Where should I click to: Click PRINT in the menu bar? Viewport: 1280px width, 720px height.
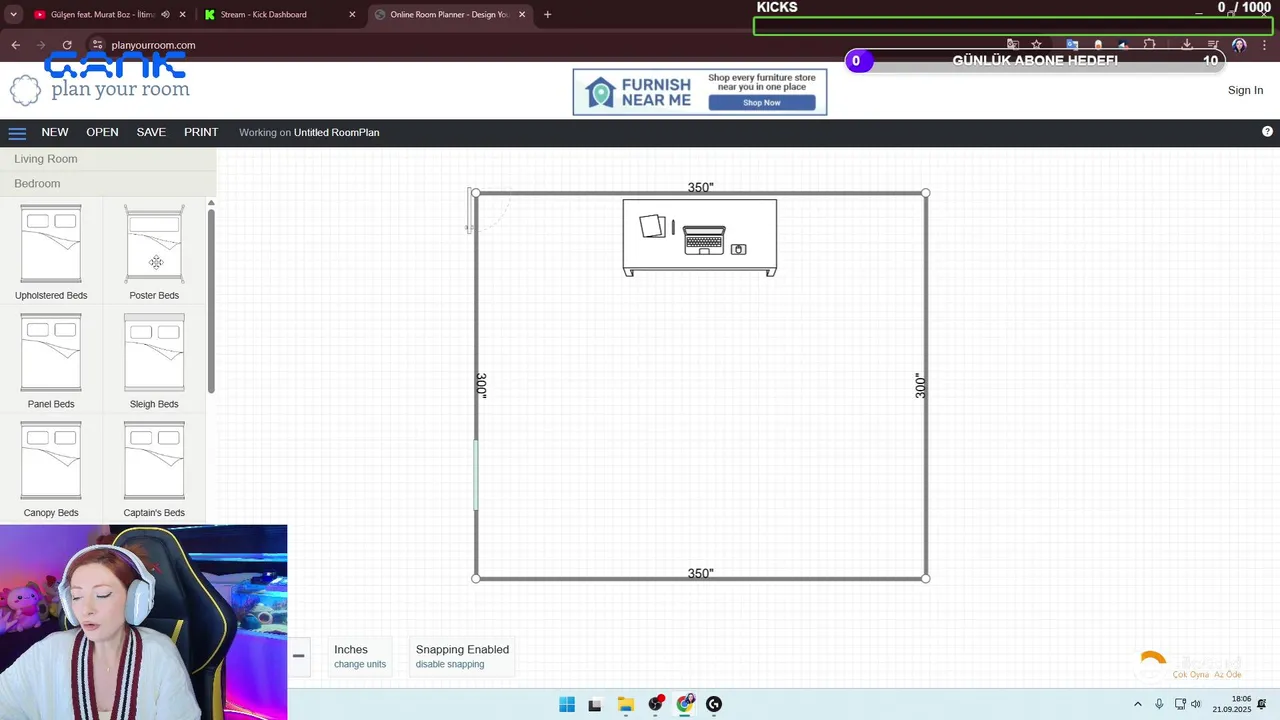(x=201, y=132)
